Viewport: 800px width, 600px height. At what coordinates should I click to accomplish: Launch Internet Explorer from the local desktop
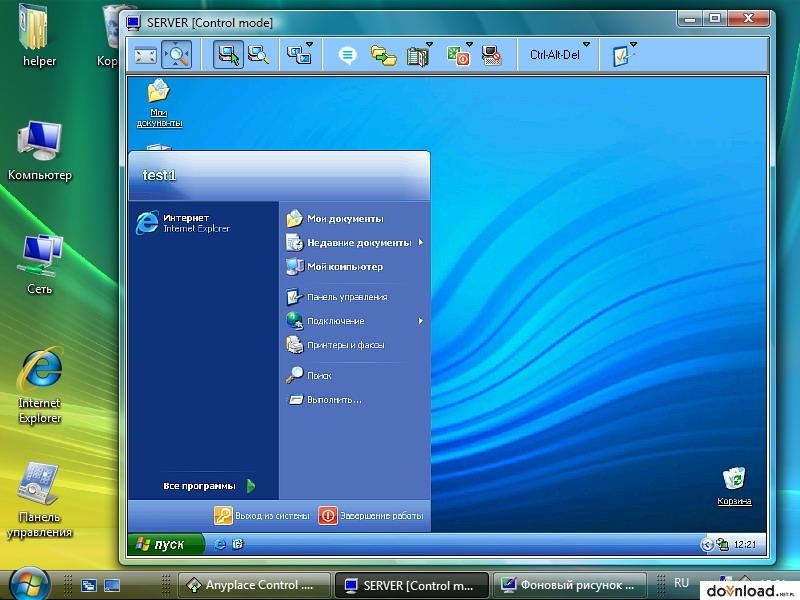point(40,386)
